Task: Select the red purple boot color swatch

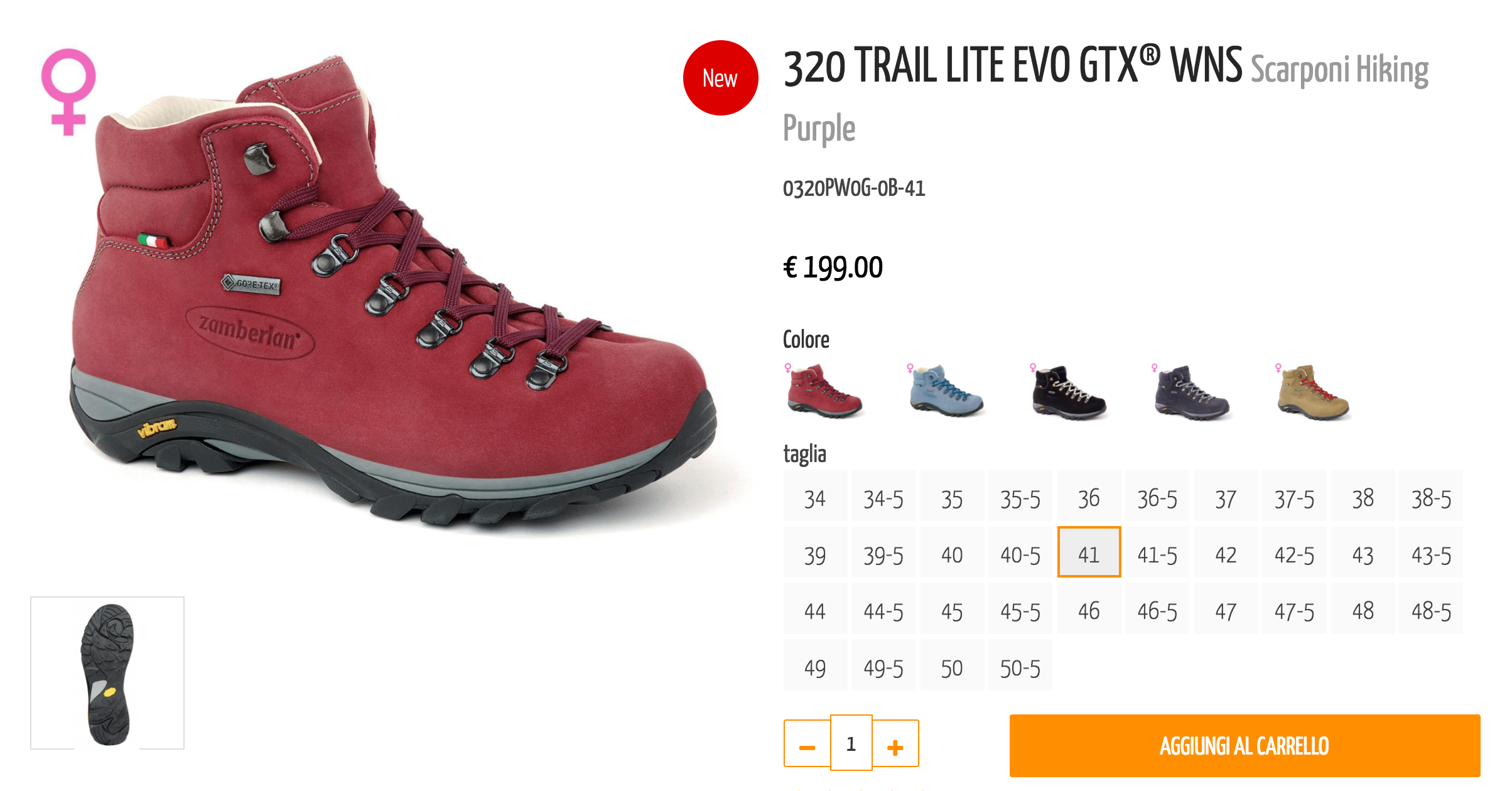Action: (x=823, y=390)
